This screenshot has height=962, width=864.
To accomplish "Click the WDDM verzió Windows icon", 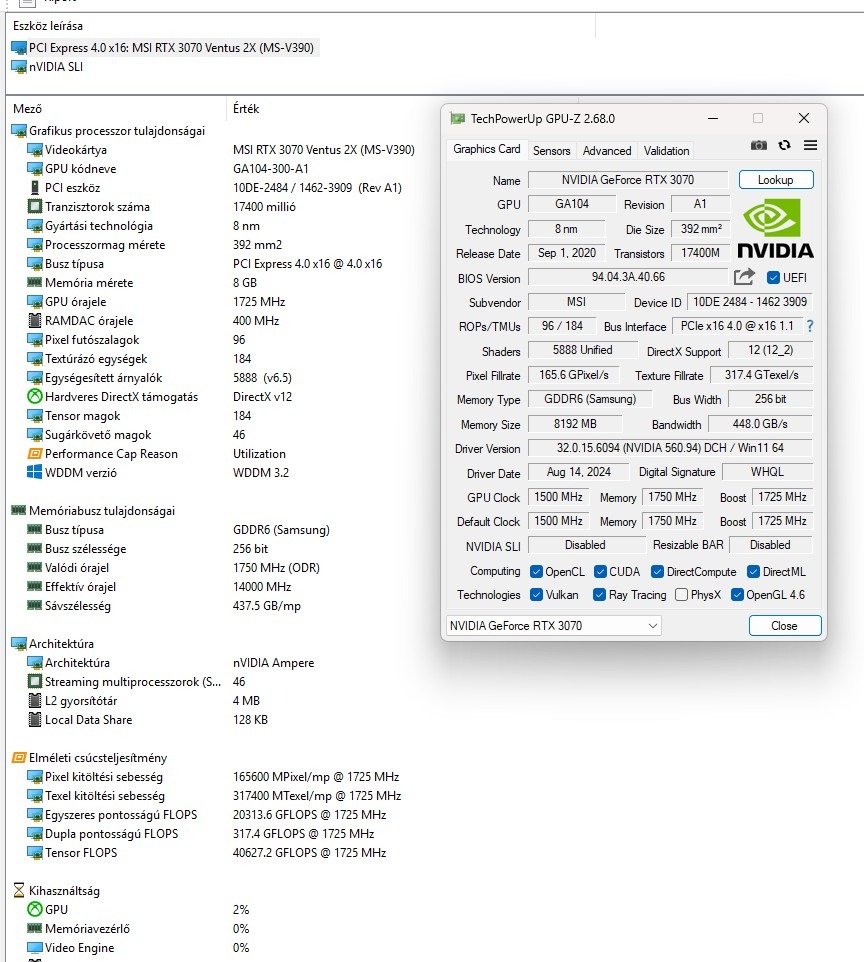I will 35,472.
